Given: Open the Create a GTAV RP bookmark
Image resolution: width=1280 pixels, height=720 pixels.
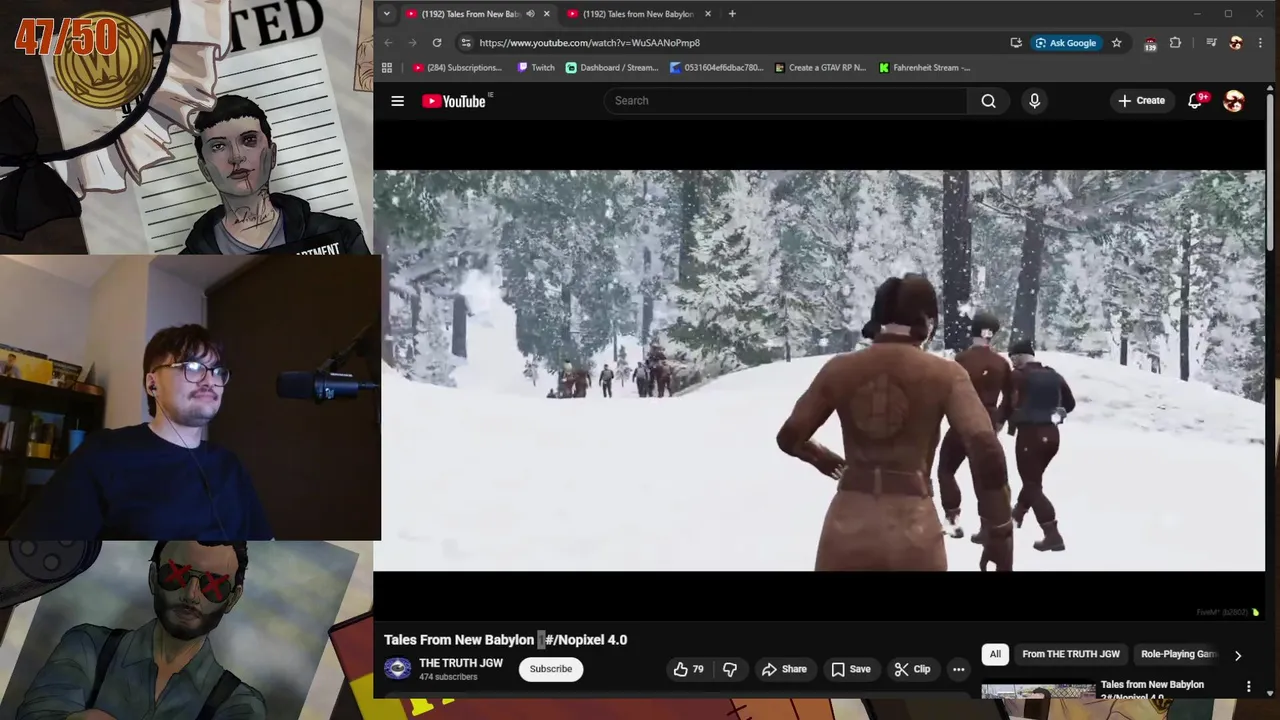Looking at the screenshot, I should tap(821, 68).
